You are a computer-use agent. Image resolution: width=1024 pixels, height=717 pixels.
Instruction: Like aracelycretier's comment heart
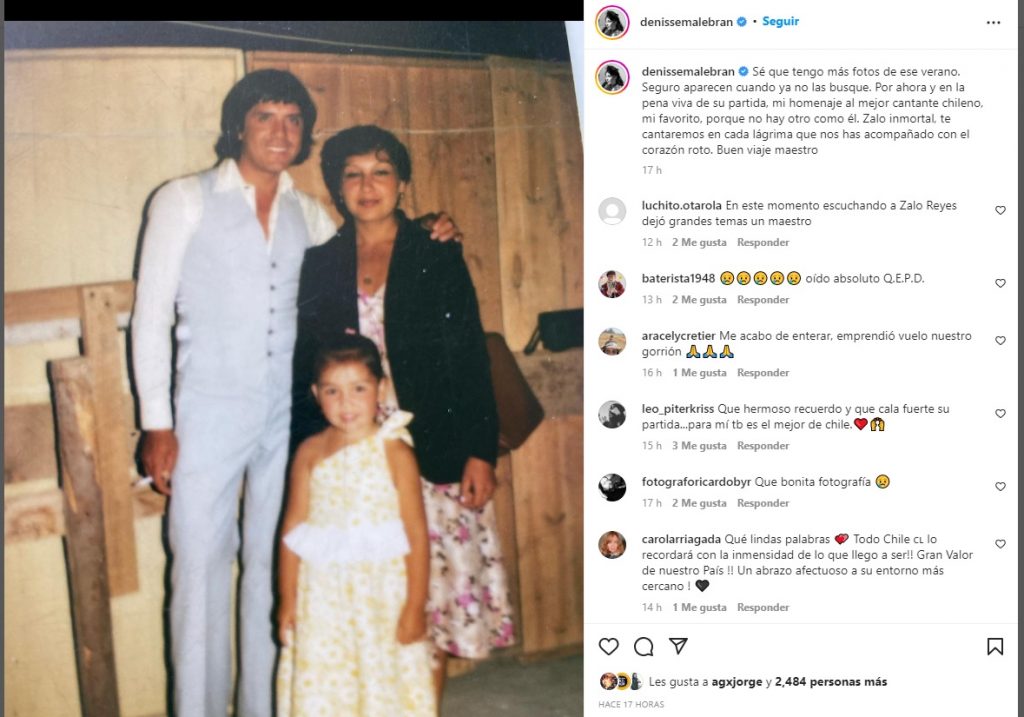pos(1000,341)
